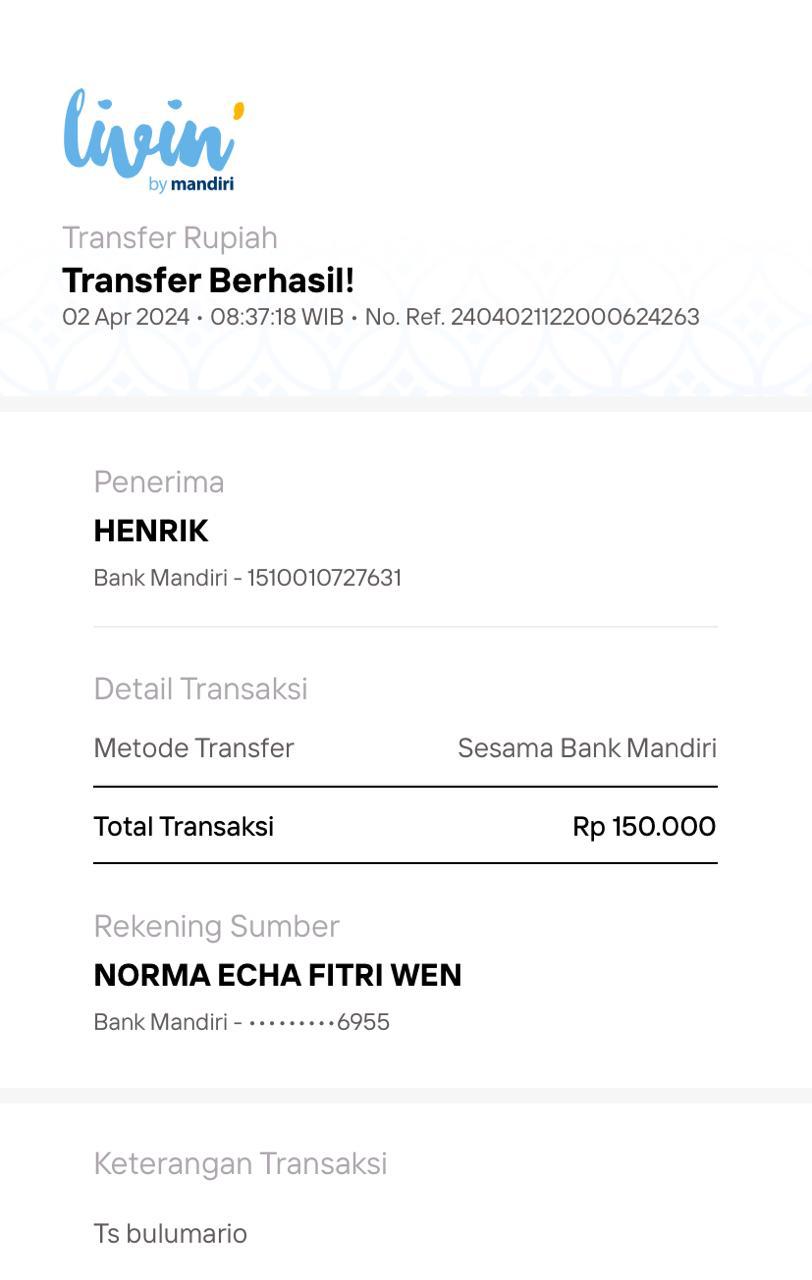This screenshot has height=1280, width=812.
Task: Click the 'Transfer Rupiah' label
Action: tap(170, 238)
